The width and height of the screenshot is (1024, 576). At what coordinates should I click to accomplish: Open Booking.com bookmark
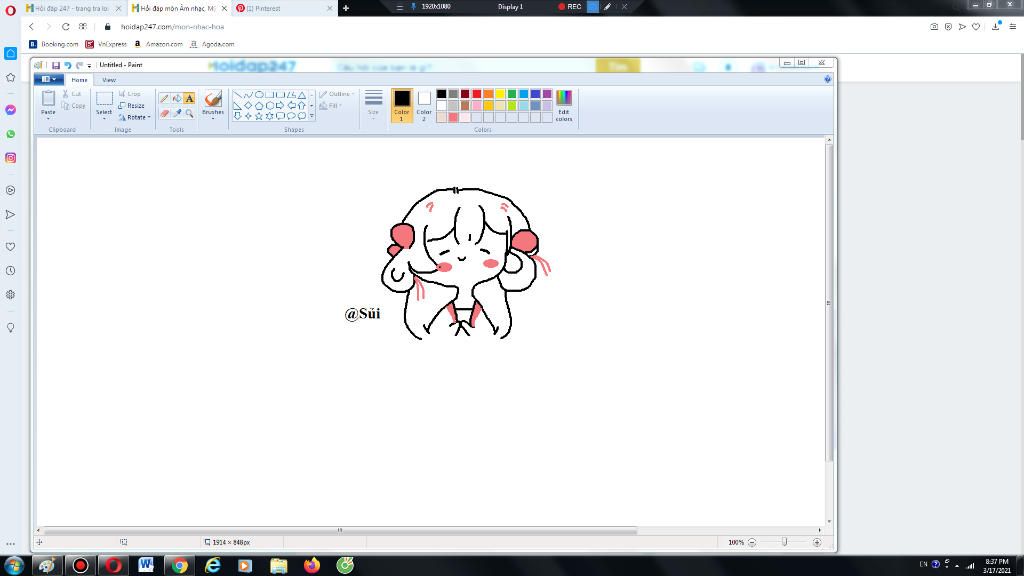point(54,44)
